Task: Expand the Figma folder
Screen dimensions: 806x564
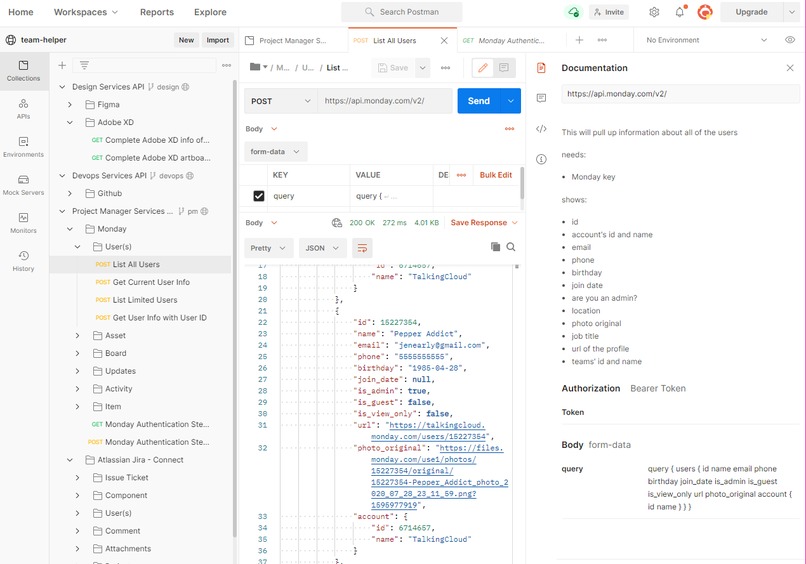Action: point(70,104)
